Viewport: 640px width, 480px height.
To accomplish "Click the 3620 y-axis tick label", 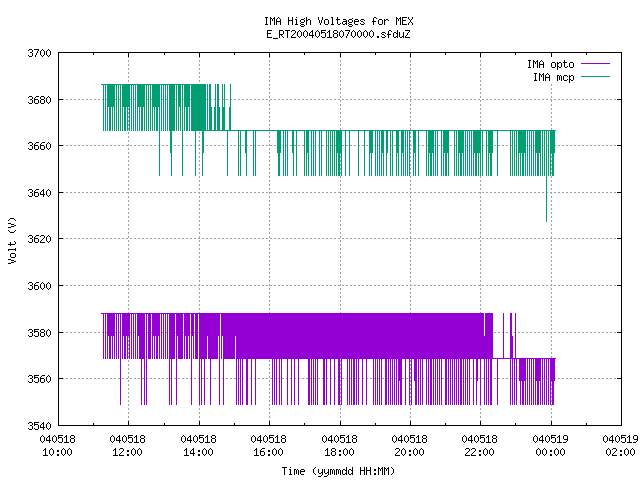I will click(39, 239).
